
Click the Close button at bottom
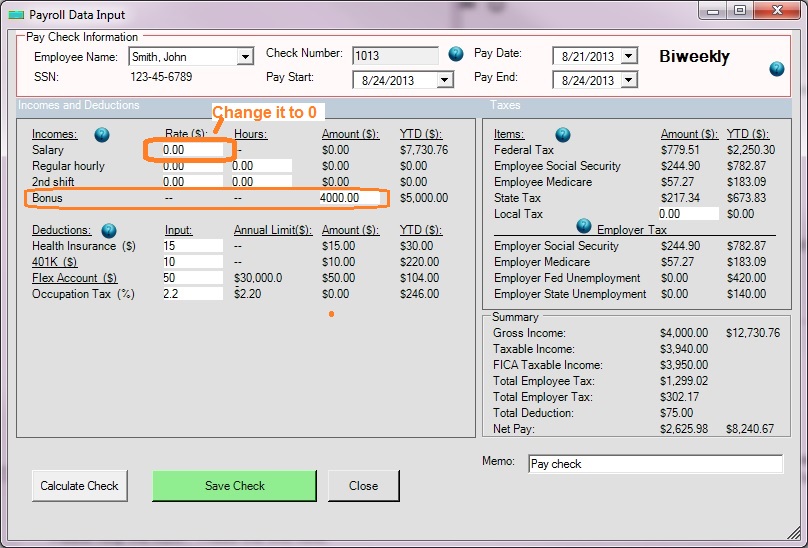(x=363, y=486)
